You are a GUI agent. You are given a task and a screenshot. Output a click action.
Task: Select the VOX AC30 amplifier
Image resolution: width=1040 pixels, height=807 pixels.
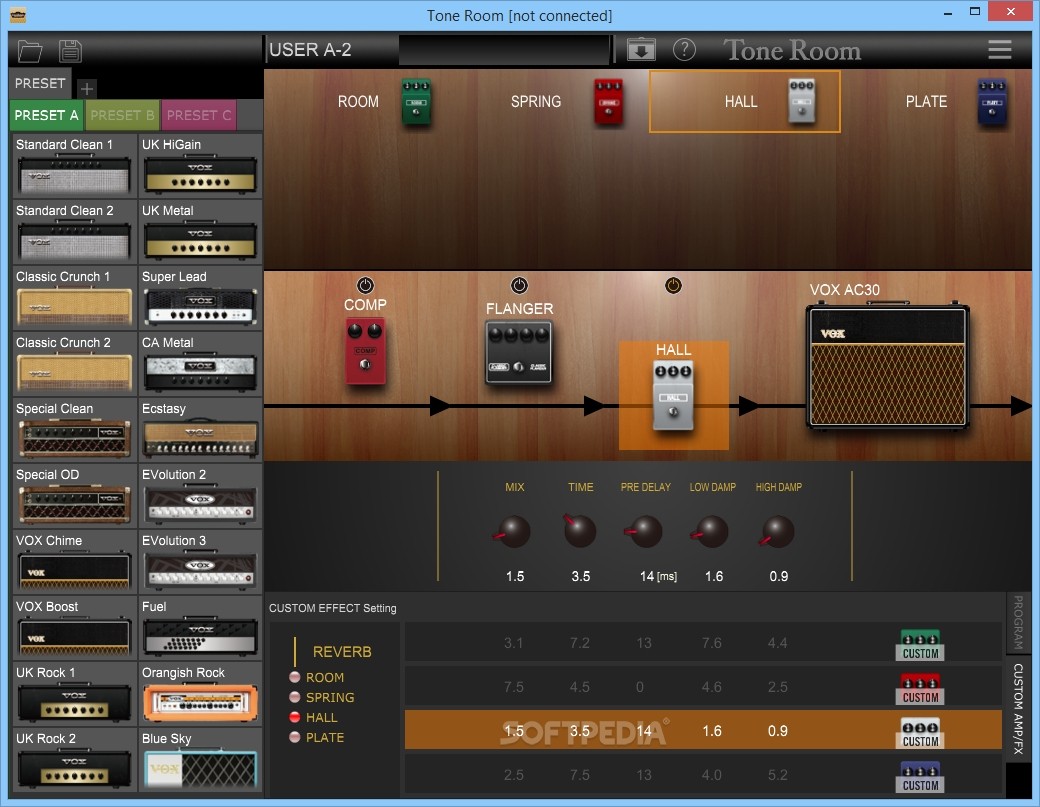[887, 366]
